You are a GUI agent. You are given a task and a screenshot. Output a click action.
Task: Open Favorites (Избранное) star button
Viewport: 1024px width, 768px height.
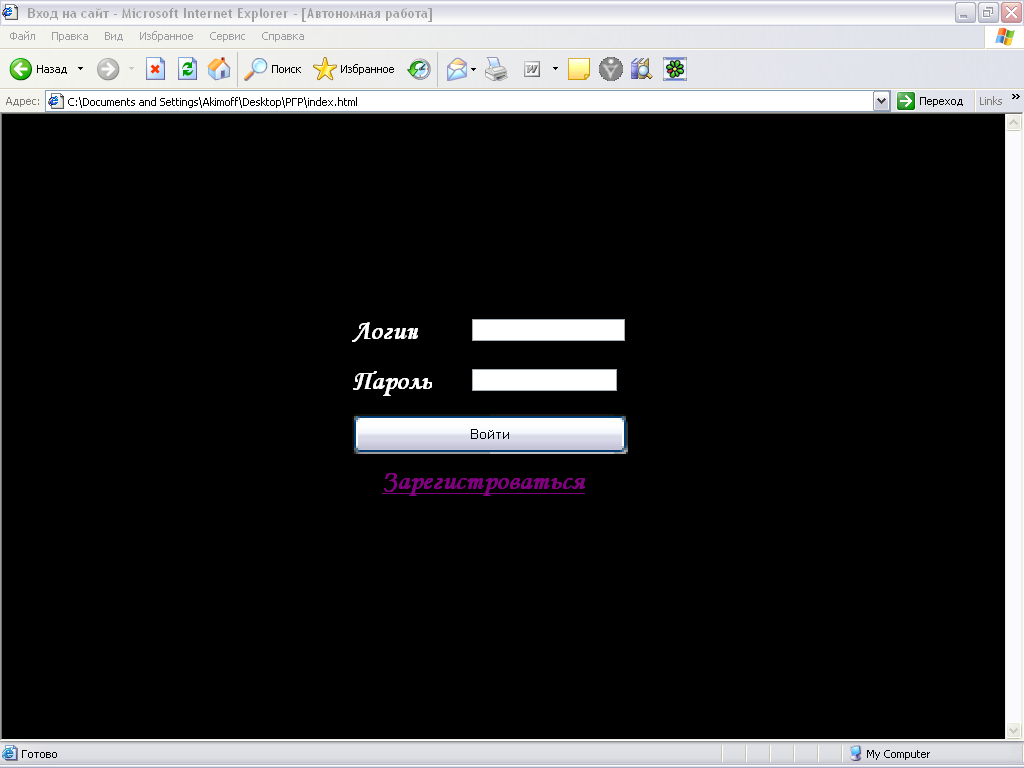click(353, 69)
